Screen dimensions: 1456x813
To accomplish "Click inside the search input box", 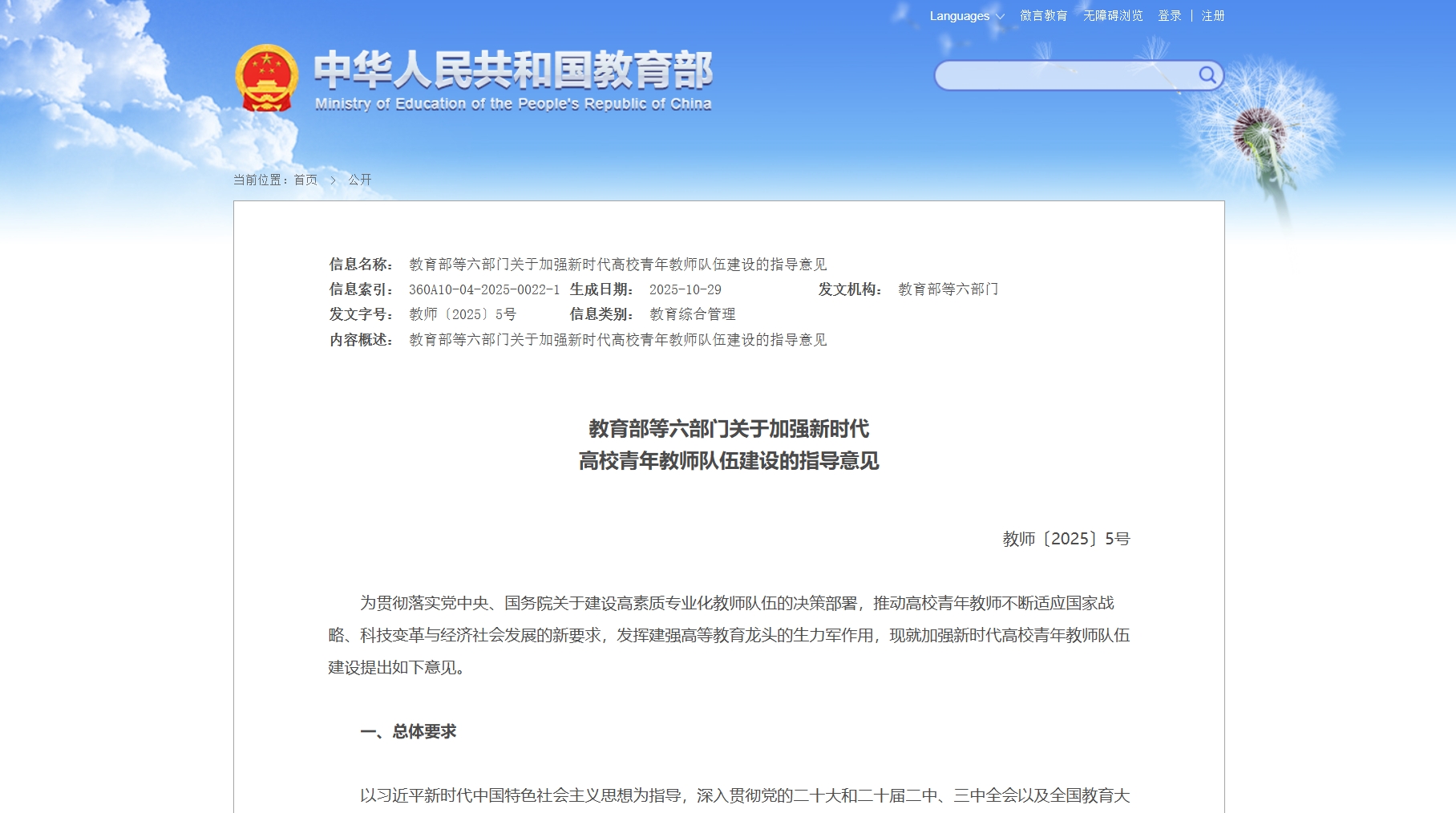I will pyautogui.click(x=1066, y=75).
